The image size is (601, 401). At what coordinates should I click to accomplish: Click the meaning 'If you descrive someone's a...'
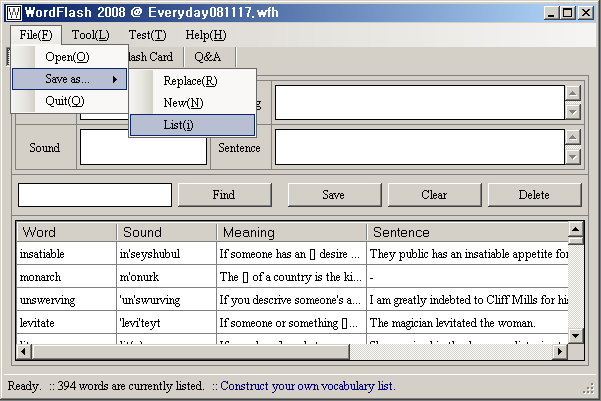point(290,300)
